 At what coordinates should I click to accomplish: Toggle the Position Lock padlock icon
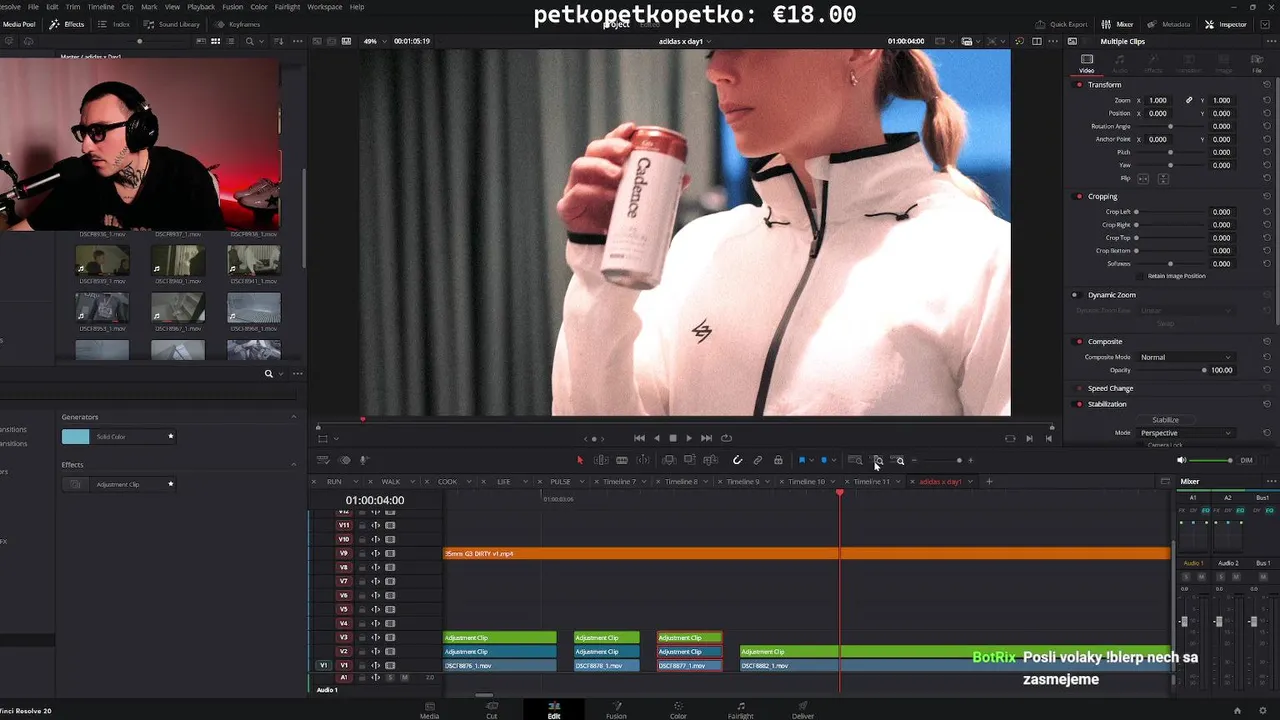coord(778,460)
